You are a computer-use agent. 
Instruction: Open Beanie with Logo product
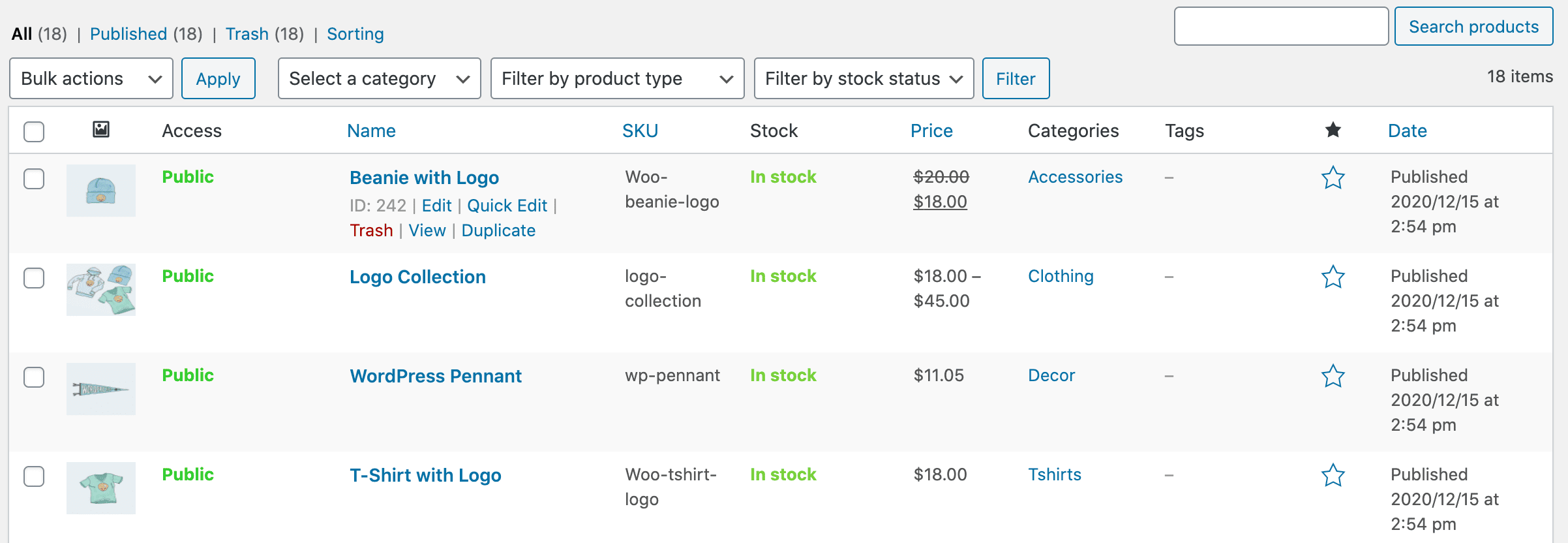pos(424,178)
